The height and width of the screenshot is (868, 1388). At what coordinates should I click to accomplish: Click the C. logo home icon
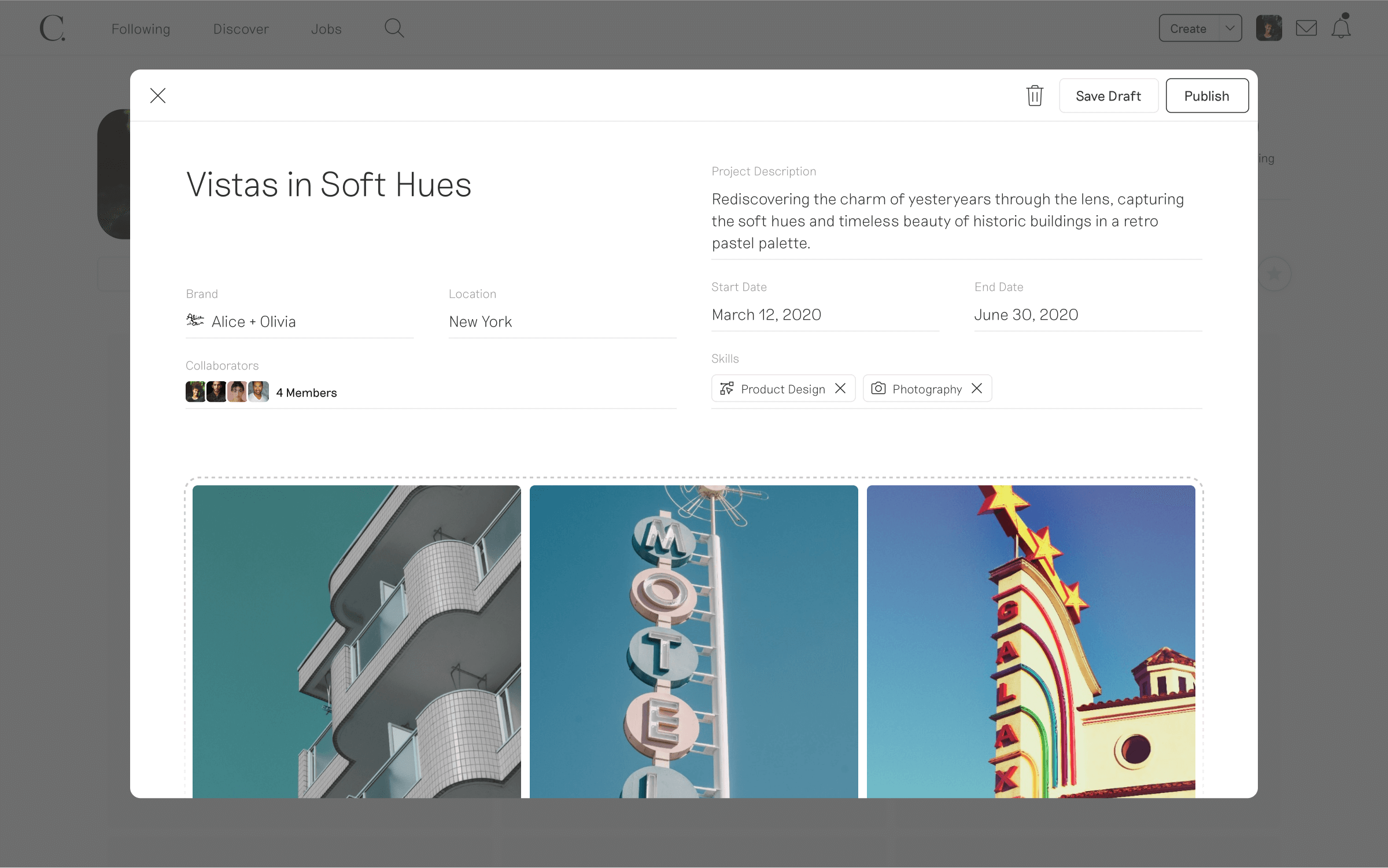click(53, 28)
